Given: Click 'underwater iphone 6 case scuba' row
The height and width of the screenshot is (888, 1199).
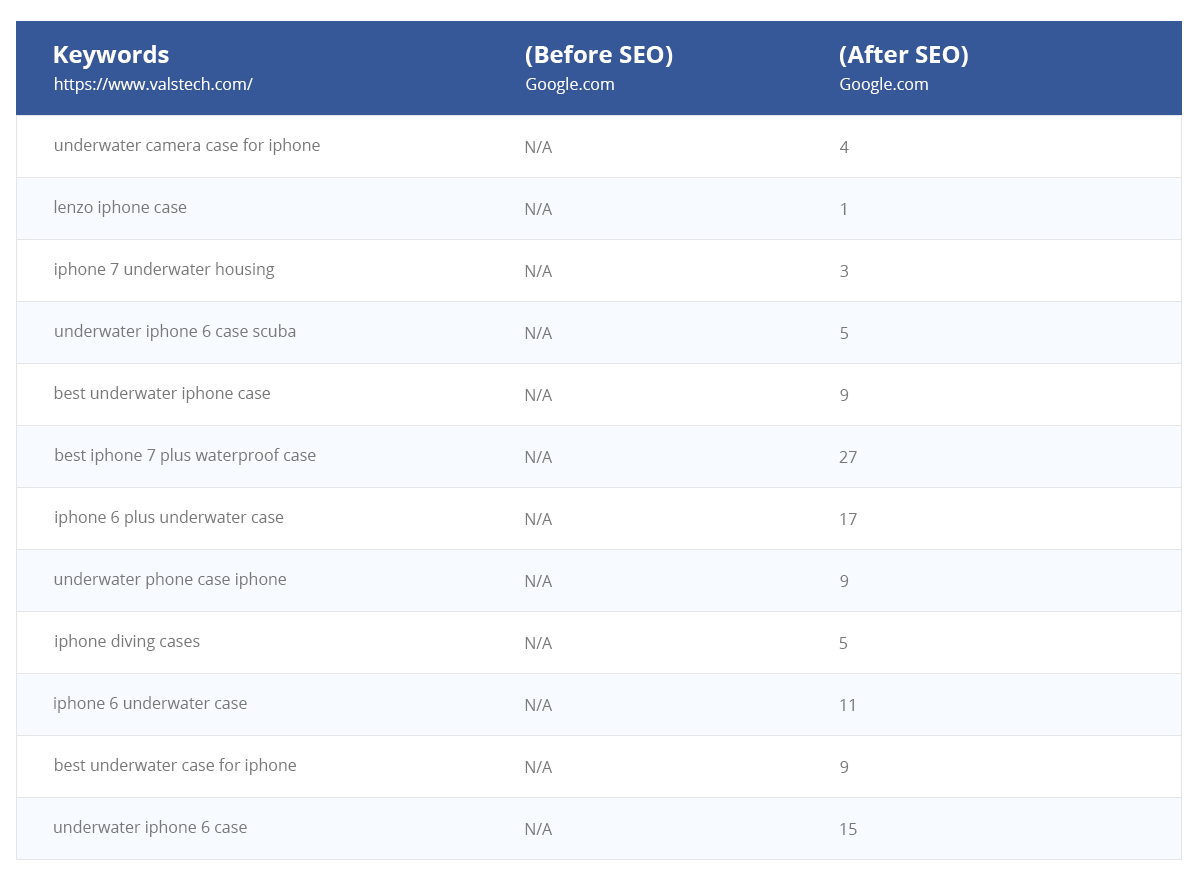Looking at the screenshot, I should 175,332.
